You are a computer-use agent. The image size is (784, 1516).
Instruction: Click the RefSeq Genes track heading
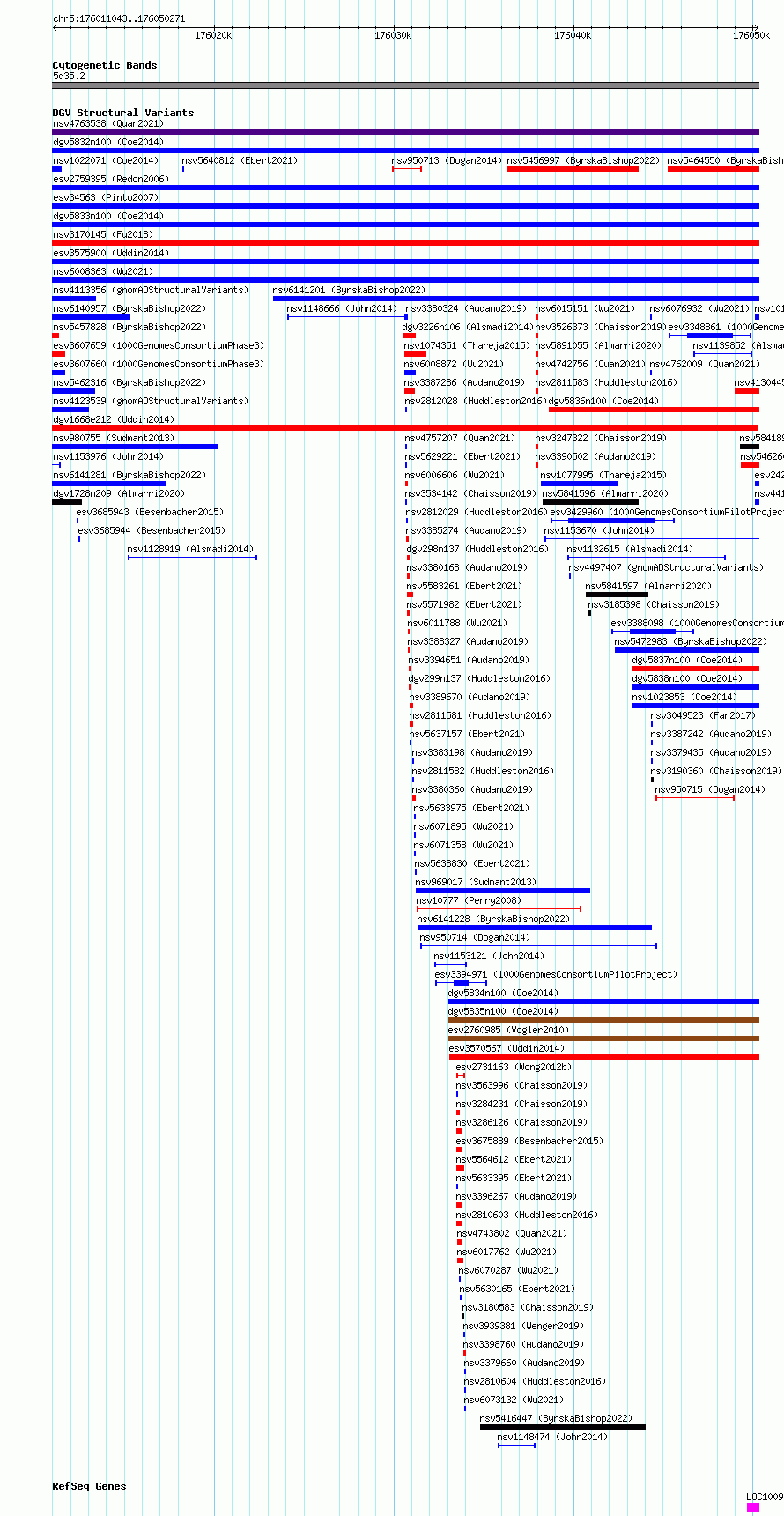(x=89, y=1486)
